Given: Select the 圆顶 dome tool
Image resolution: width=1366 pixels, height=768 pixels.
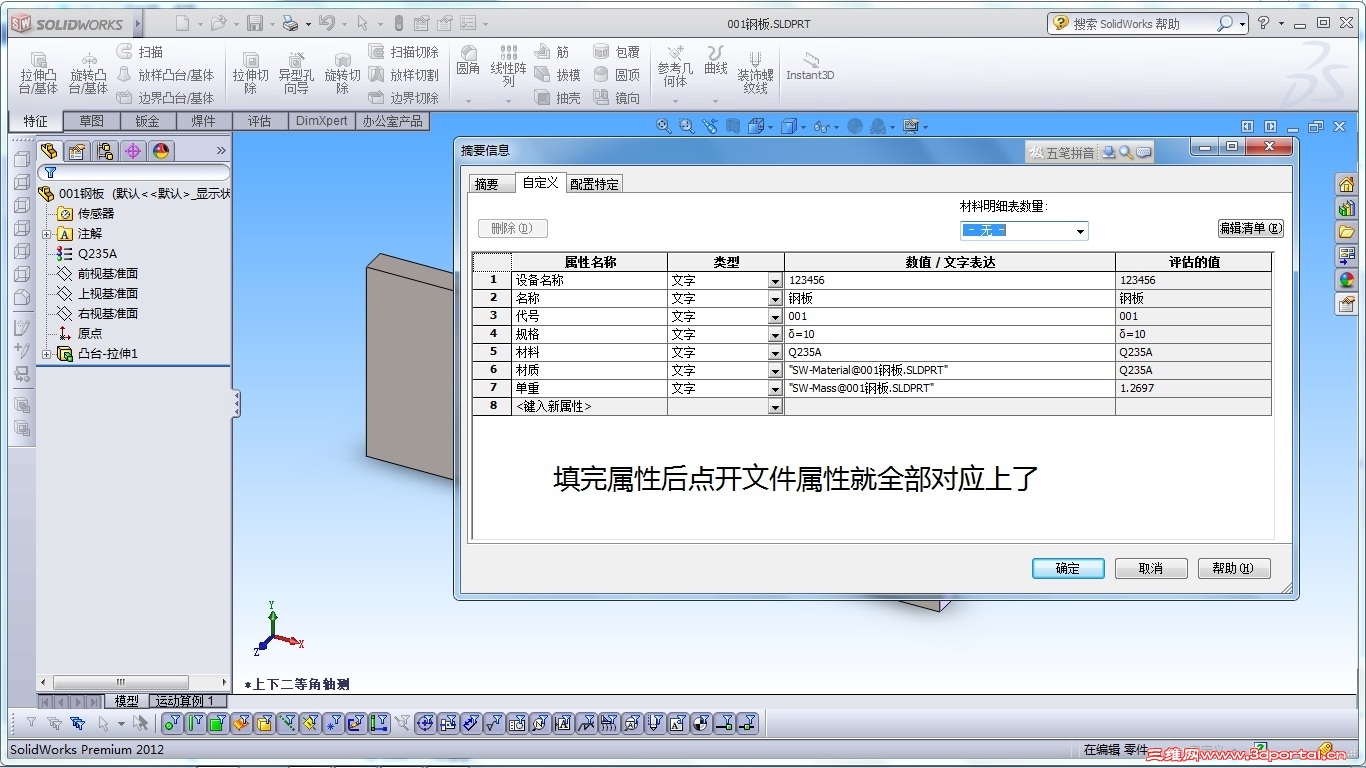Looking at the screenshot, I should pyautogui.click(x=616, y=75).
